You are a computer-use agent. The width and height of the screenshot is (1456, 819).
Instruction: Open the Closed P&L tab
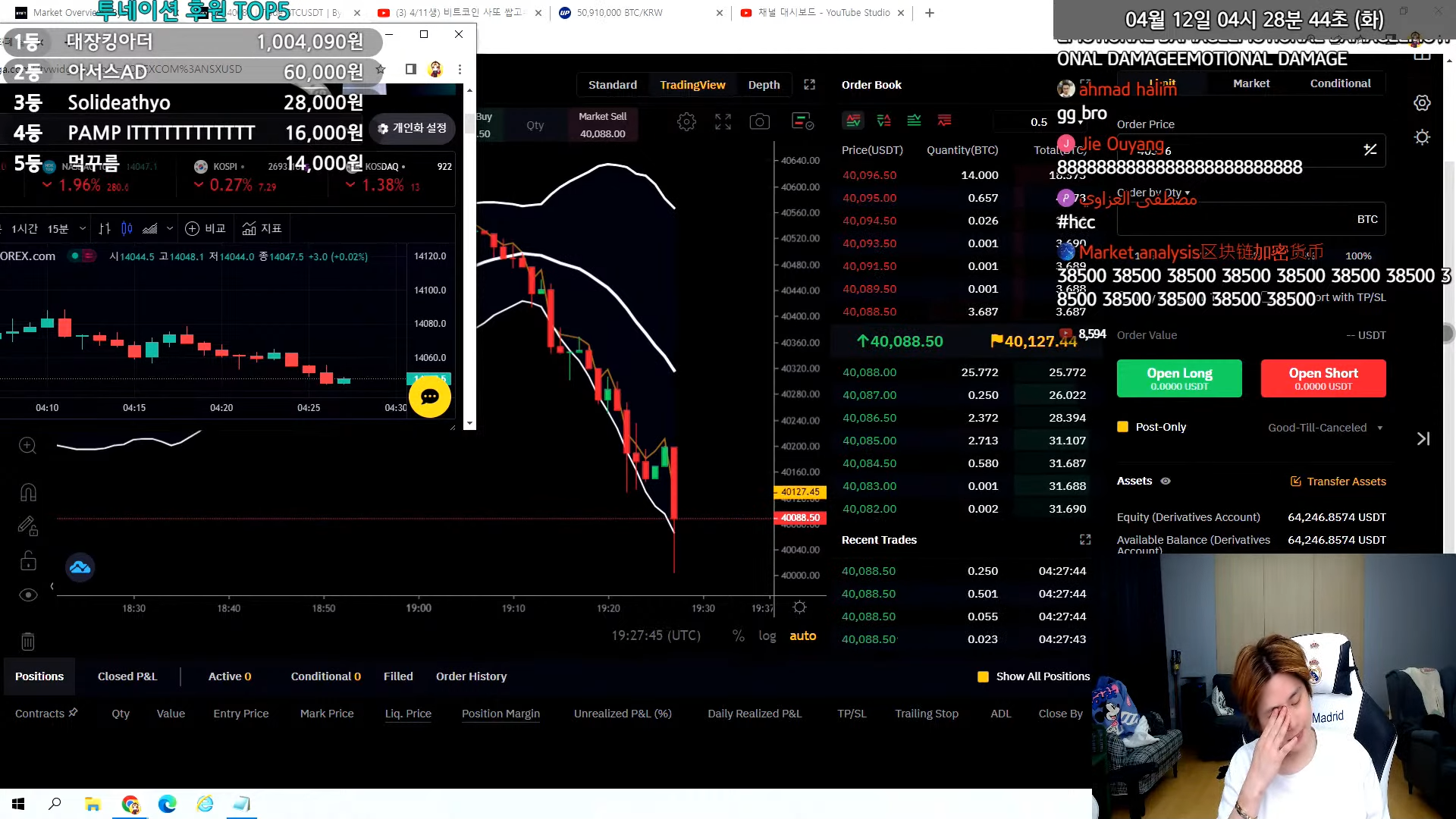coord(127,676)
